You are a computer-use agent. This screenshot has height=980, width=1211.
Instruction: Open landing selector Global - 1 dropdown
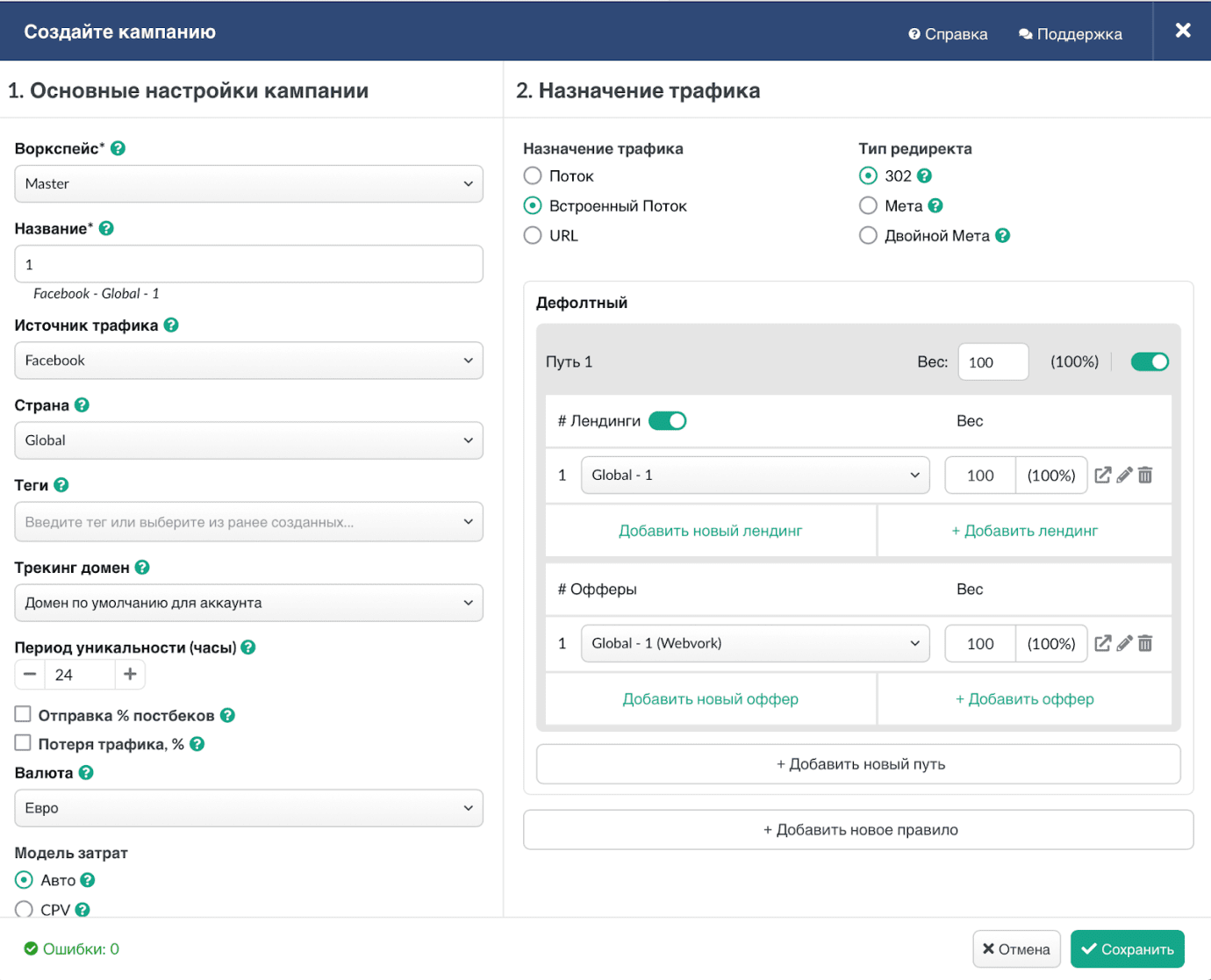coord(756,475)
